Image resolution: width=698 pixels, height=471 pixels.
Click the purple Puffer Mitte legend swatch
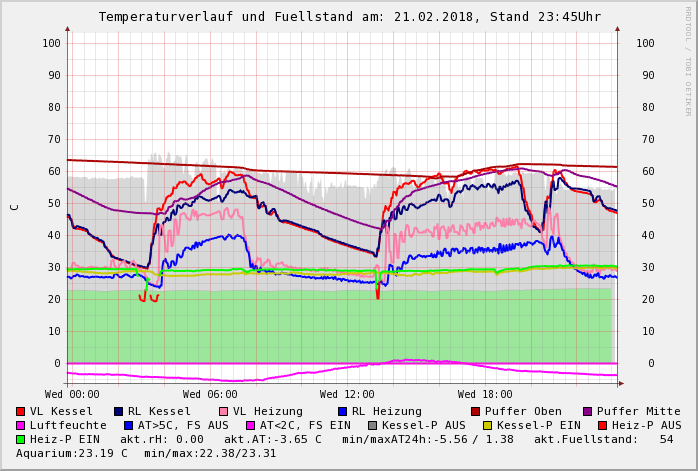pyautogui.click(x=587, y=411)
